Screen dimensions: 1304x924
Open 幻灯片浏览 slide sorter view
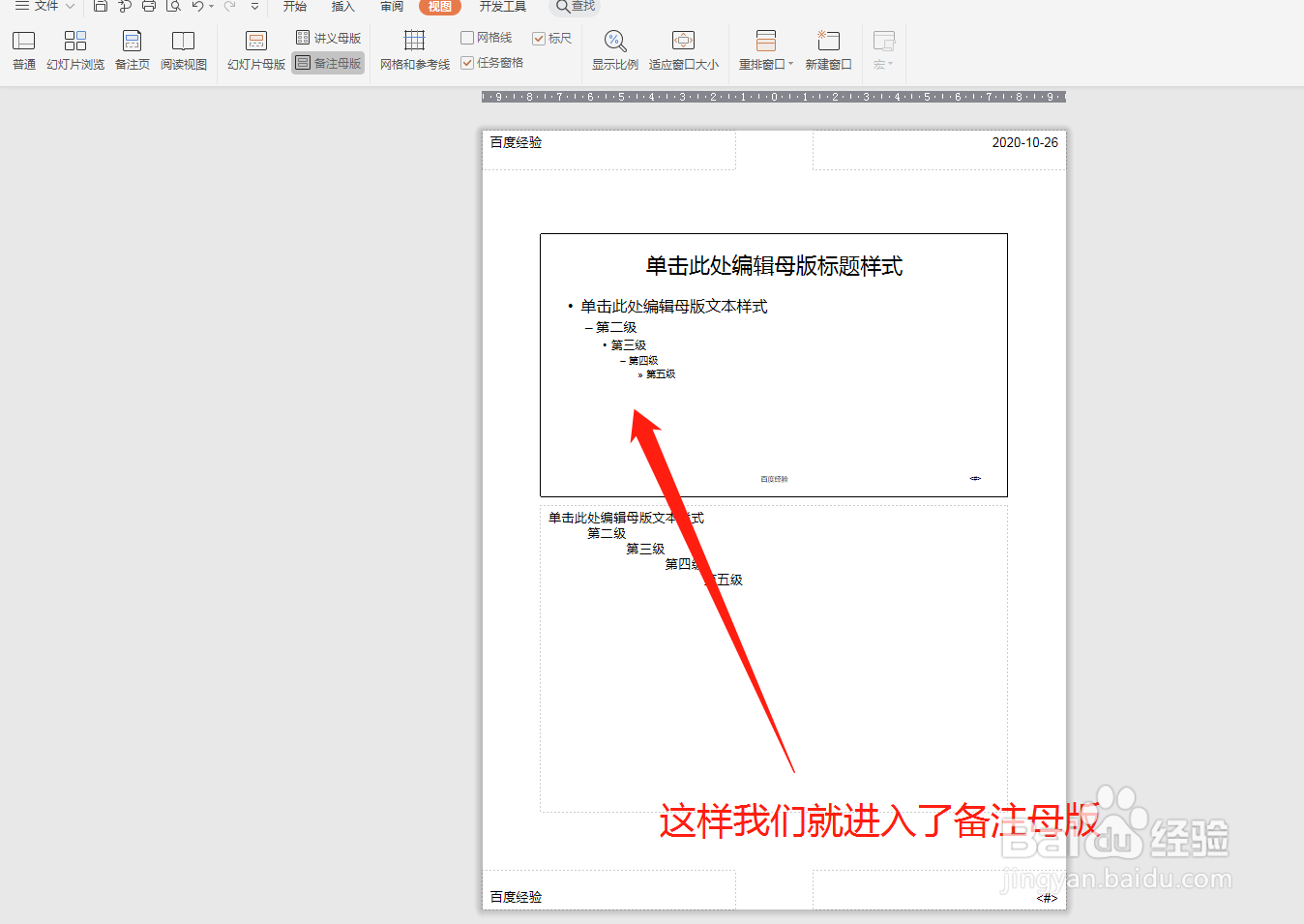(x=75, y=50)
